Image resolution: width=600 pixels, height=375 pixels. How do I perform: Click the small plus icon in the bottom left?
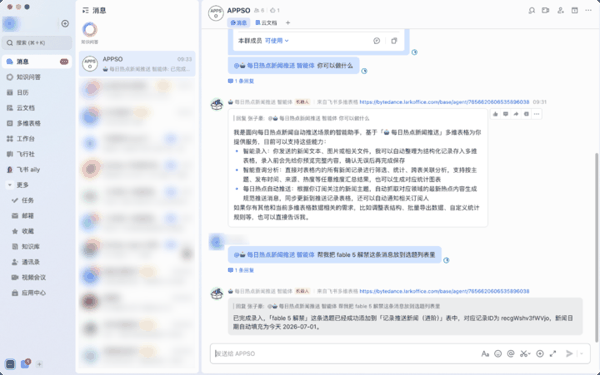click(39, 364)
